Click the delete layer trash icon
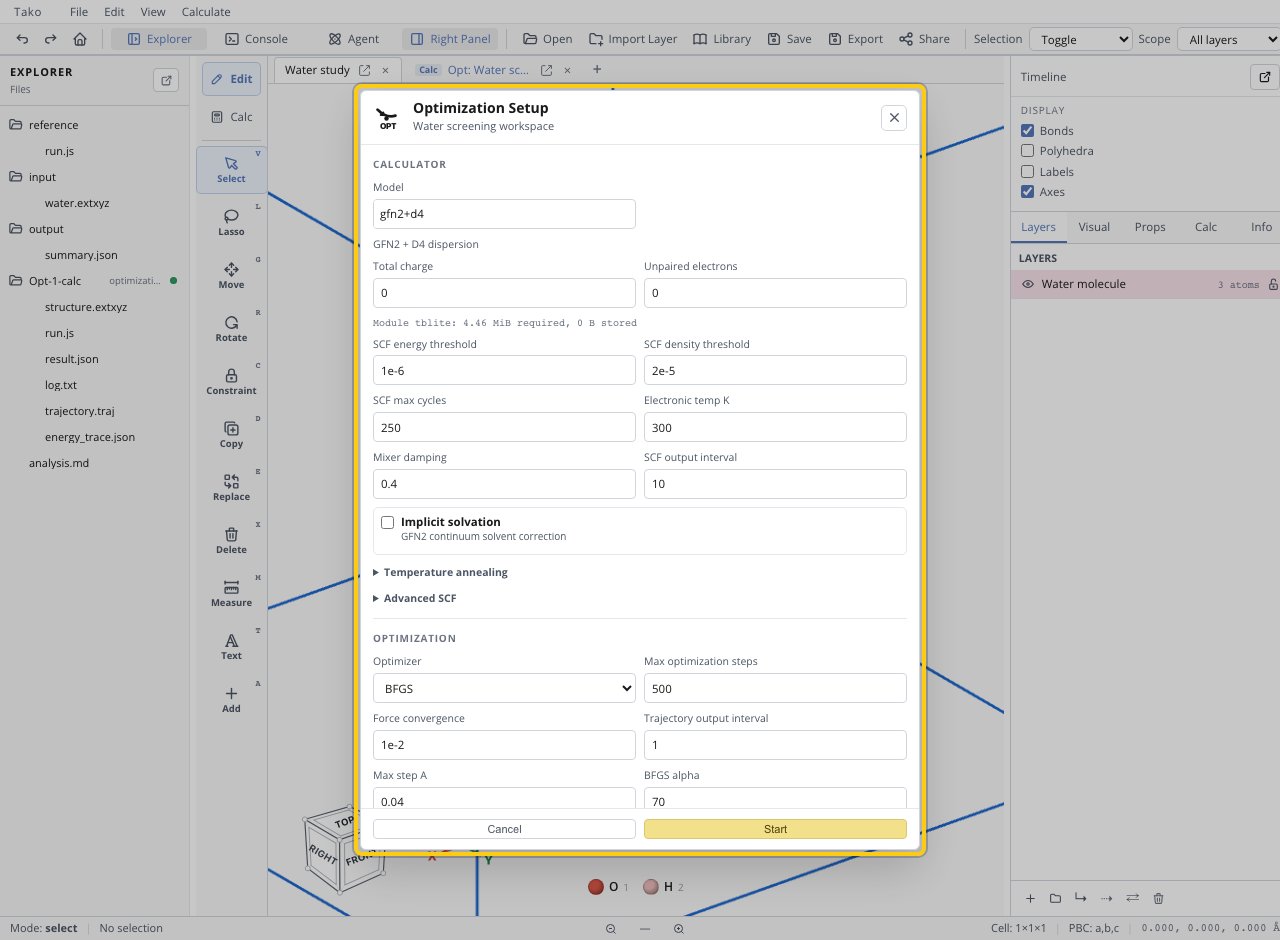The height and width of the screenshot is (940, 1280). click(x=1158, y=898)
